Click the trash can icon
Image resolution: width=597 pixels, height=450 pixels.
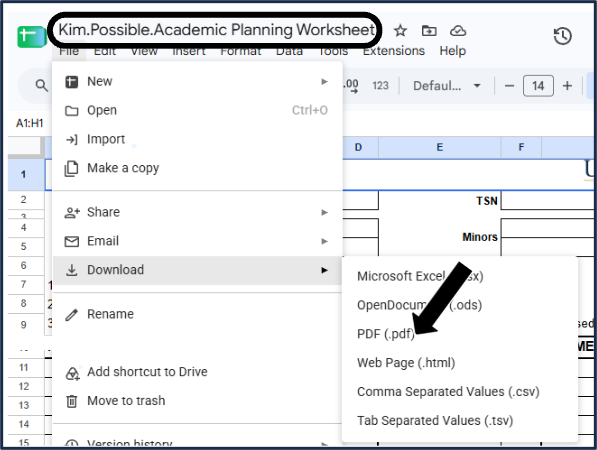click(x=72, y=401)
